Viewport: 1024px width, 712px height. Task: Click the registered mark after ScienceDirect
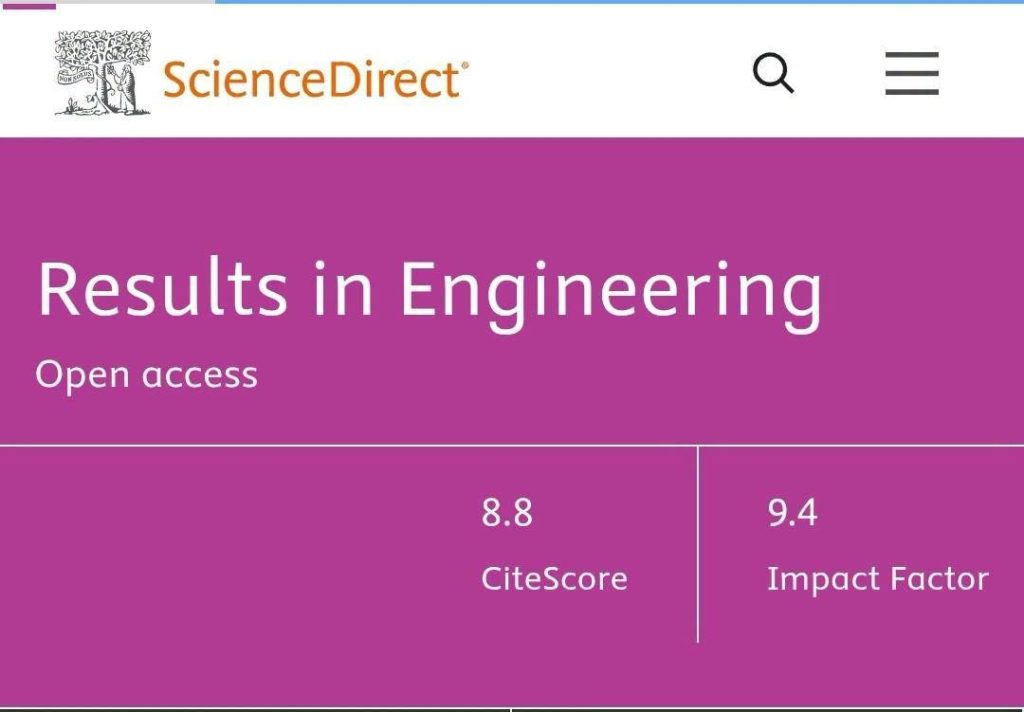[x=465, y=65]
